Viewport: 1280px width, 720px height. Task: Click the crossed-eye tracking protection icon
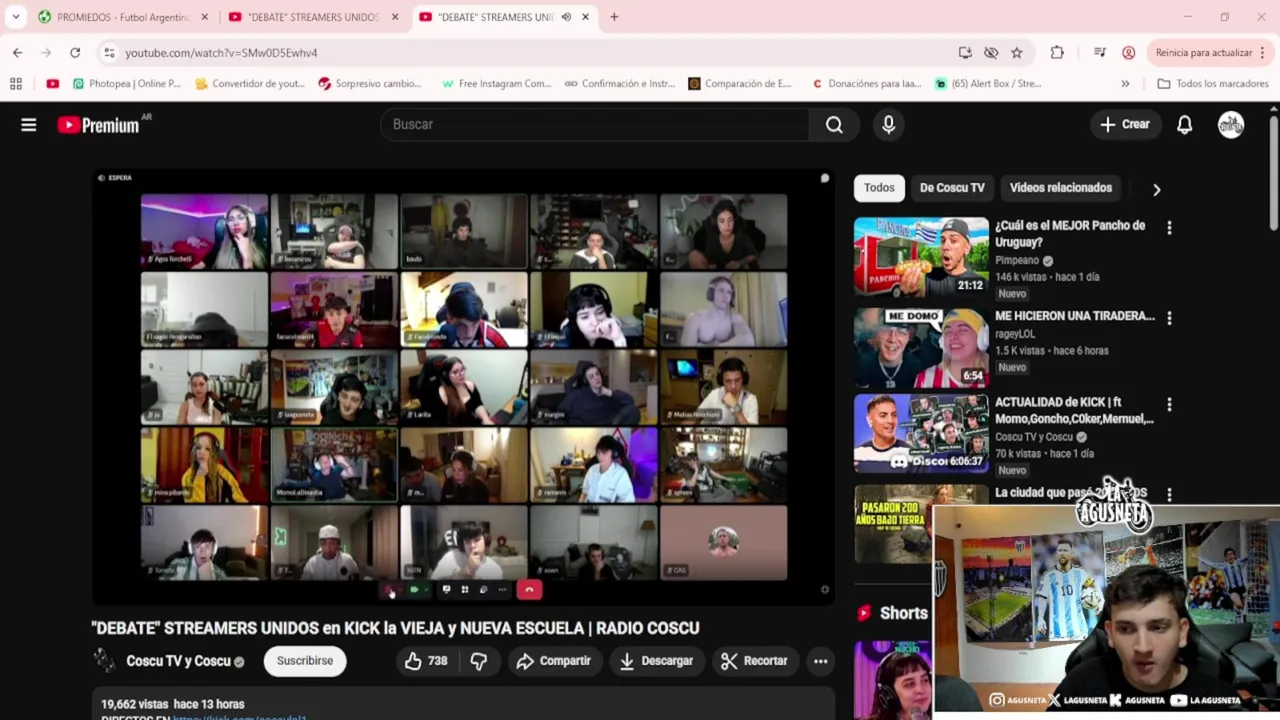[991, 52]
